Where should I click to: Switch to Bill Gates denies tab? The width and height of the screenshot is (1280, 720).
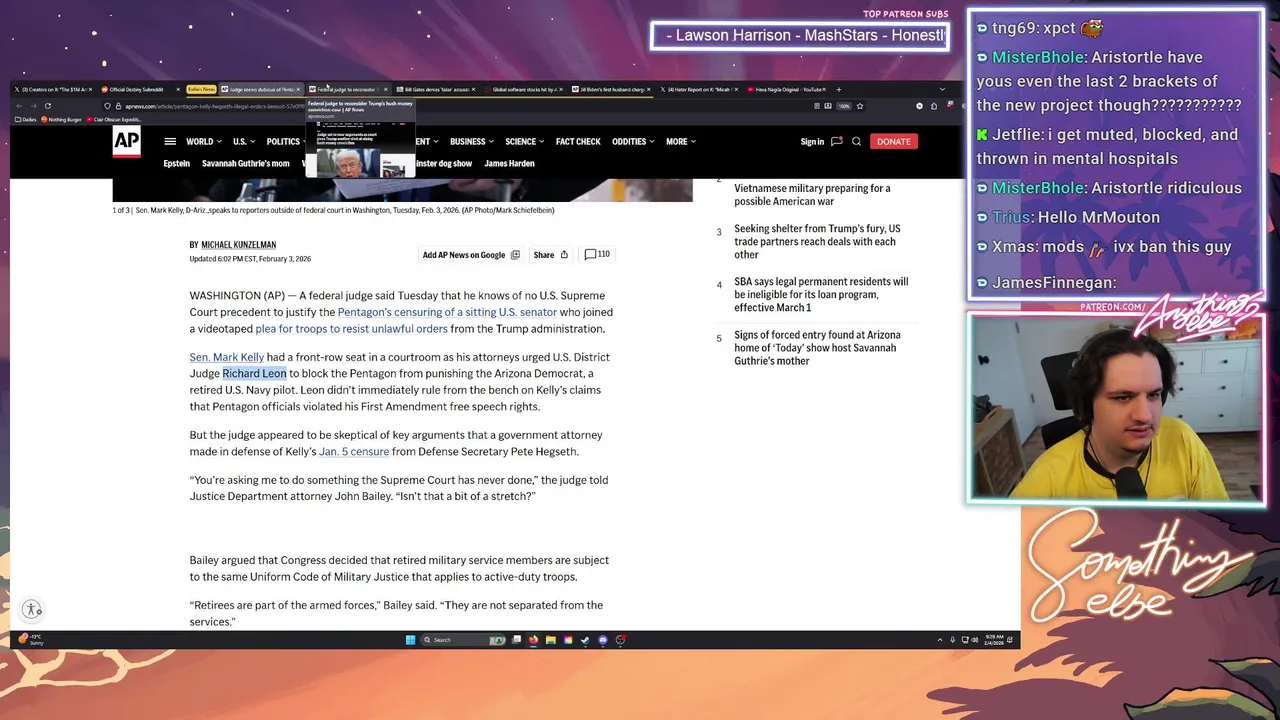tap(436, 90)
